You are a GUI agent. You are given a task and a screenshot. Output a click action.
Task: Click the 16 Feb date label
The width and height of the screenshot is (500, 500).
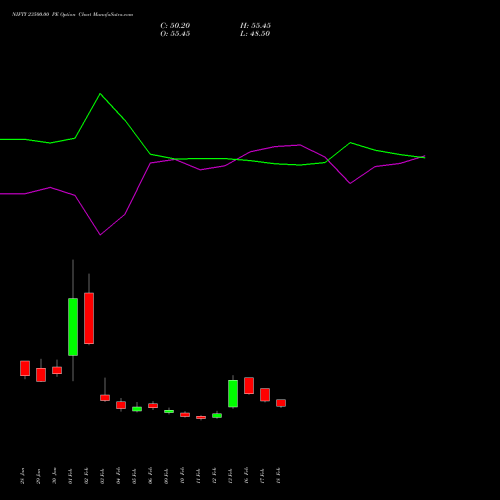tap(246, 476)
